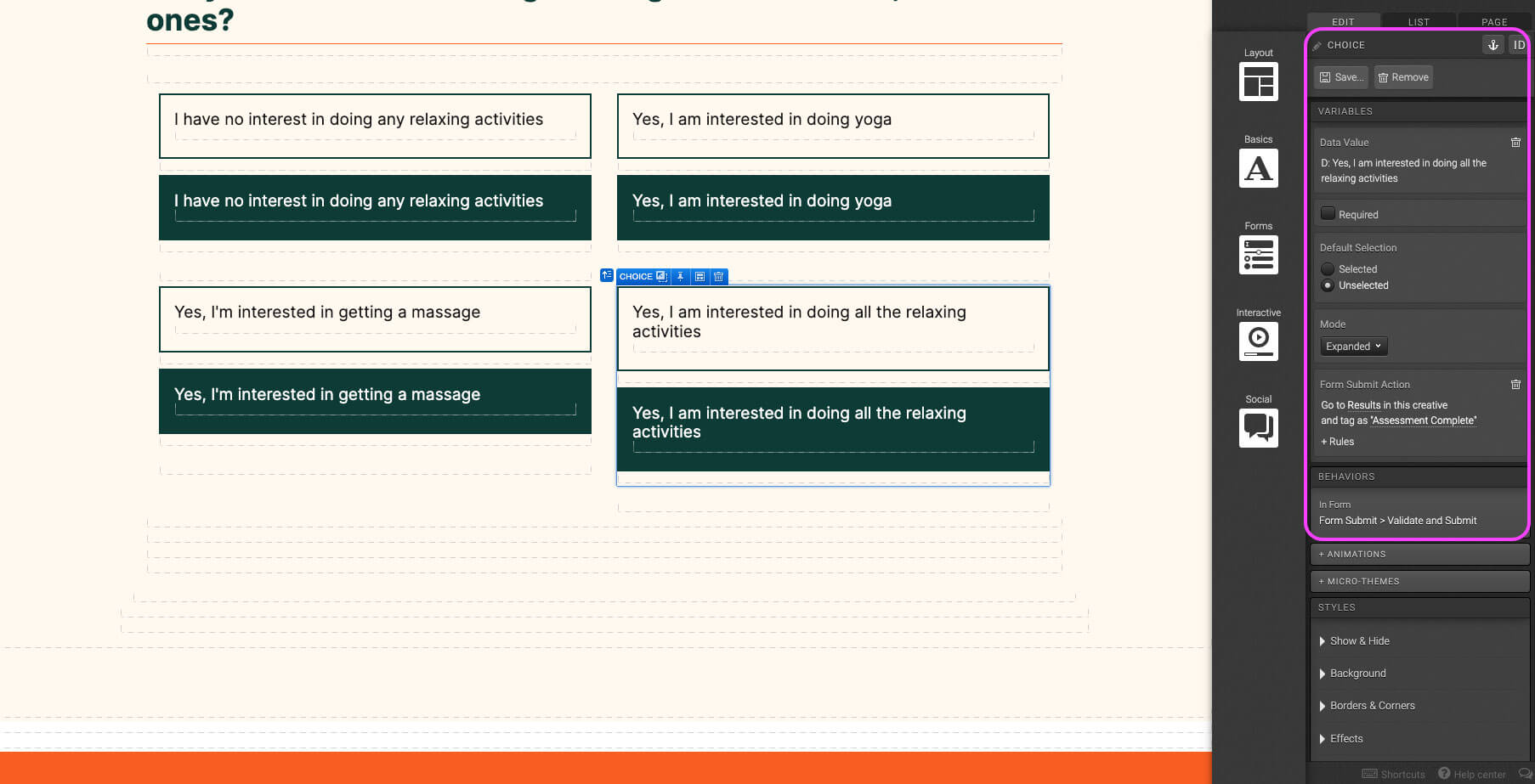Open the Interactive elements panel

[x=1258, y=341]
